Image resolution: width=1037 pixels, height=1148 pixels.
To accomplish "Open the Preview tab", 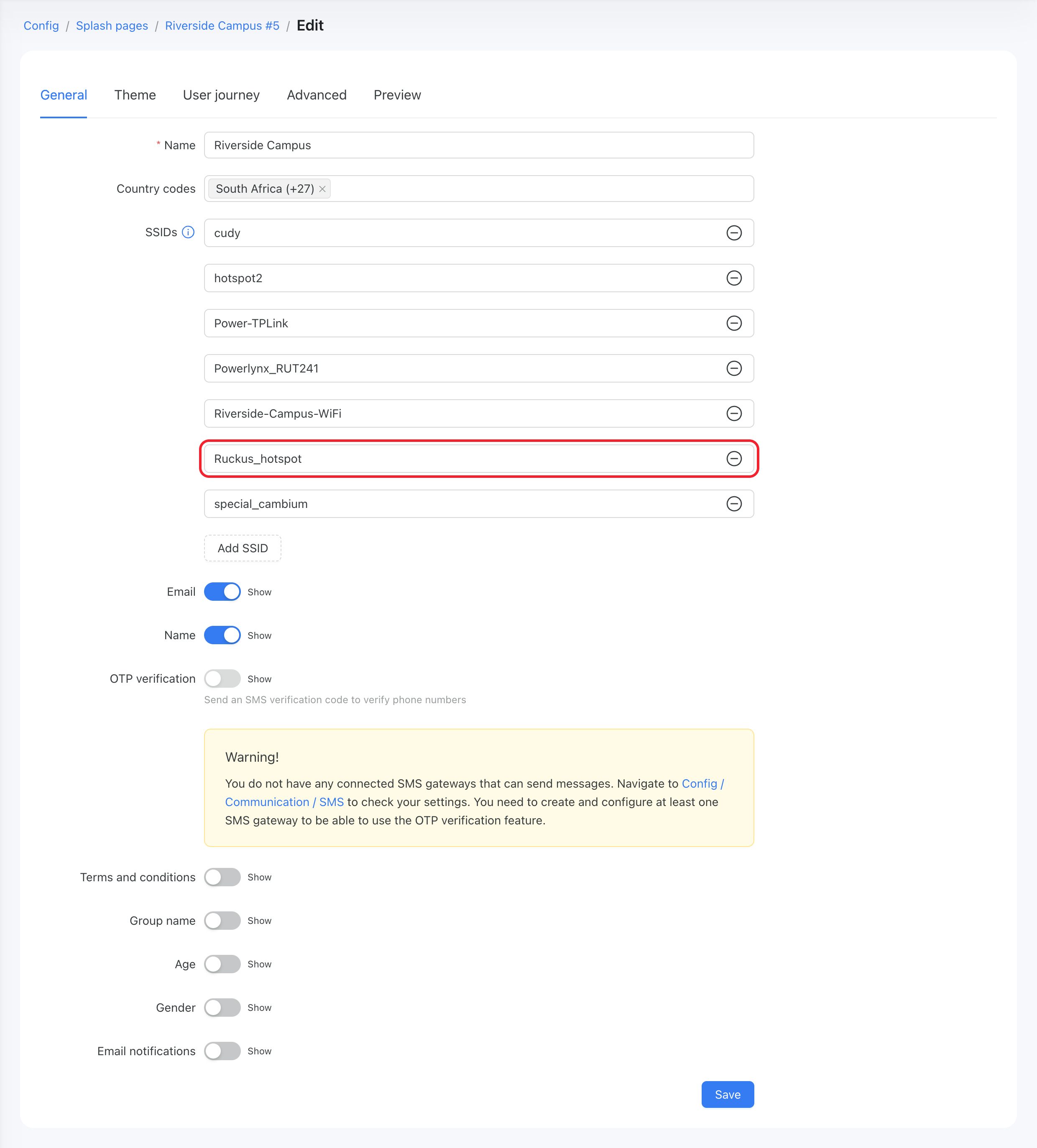I will pyautogui.click(x=398, y=95).
